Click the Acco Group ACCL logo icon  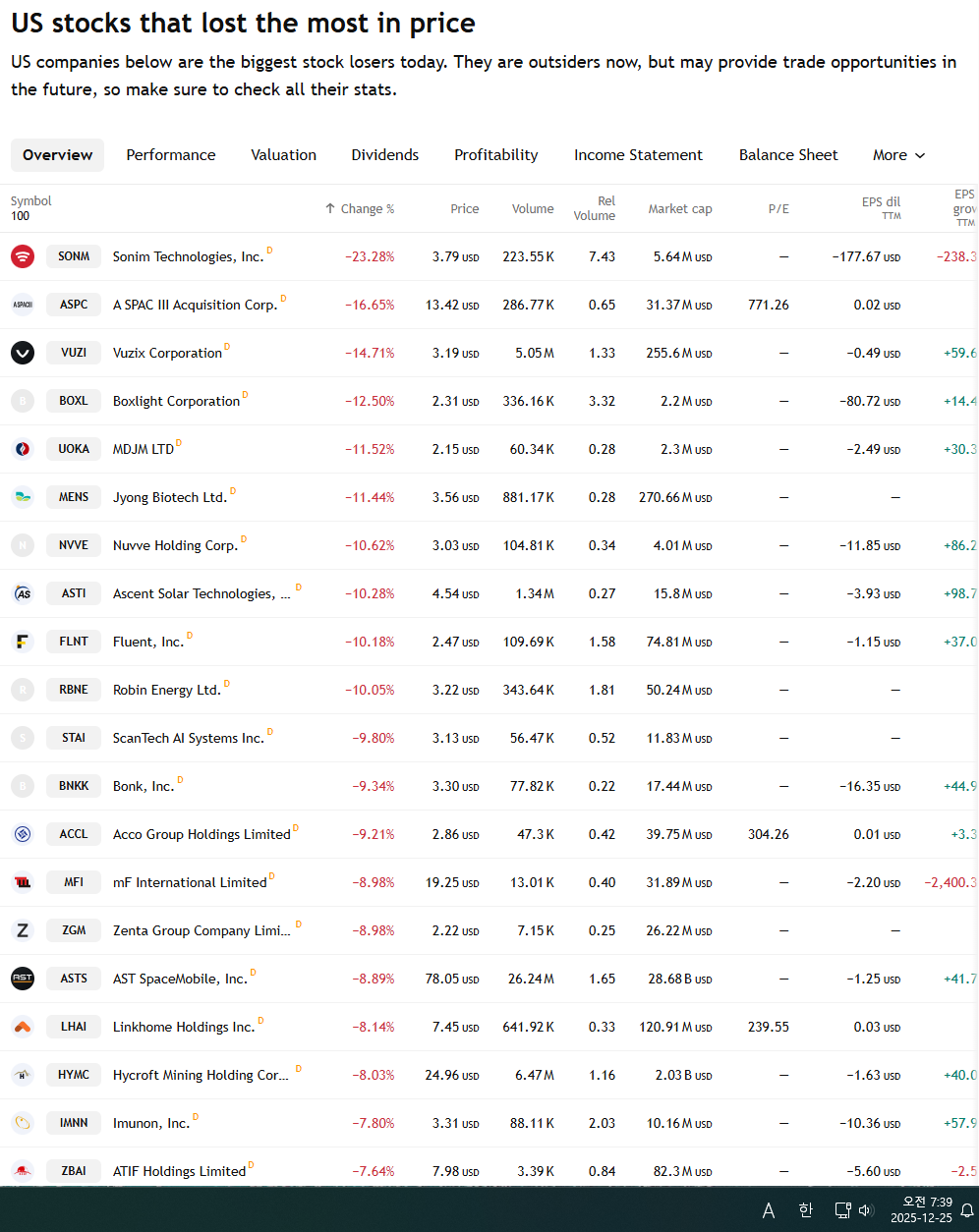23,834
